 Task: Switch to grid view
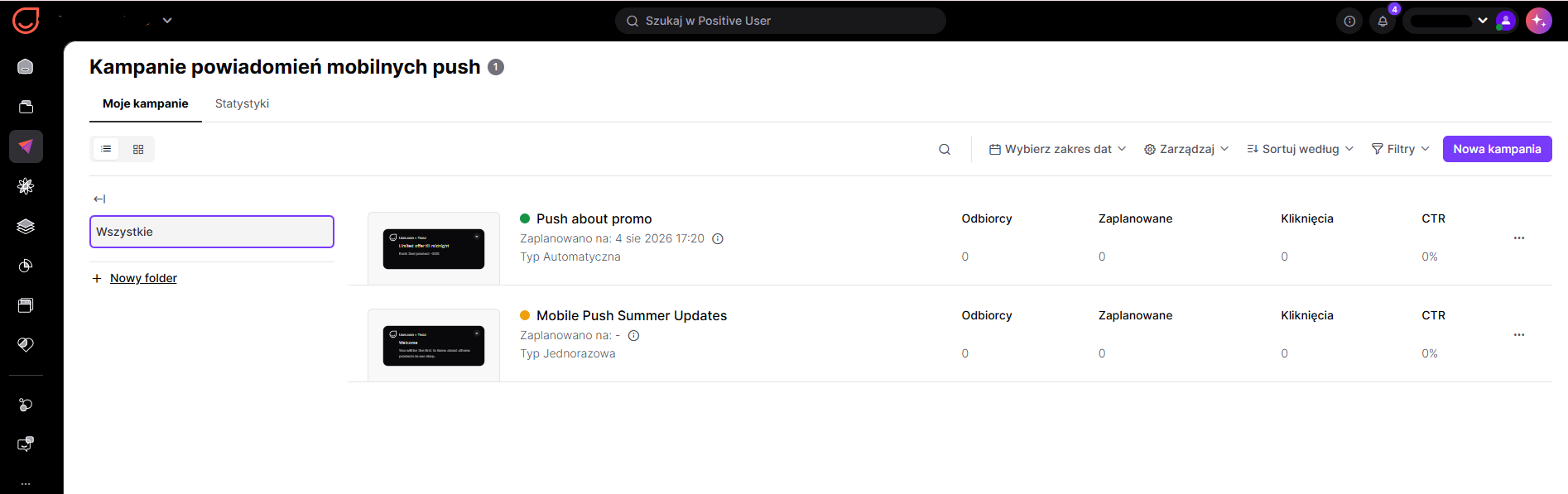pos(138,149)
